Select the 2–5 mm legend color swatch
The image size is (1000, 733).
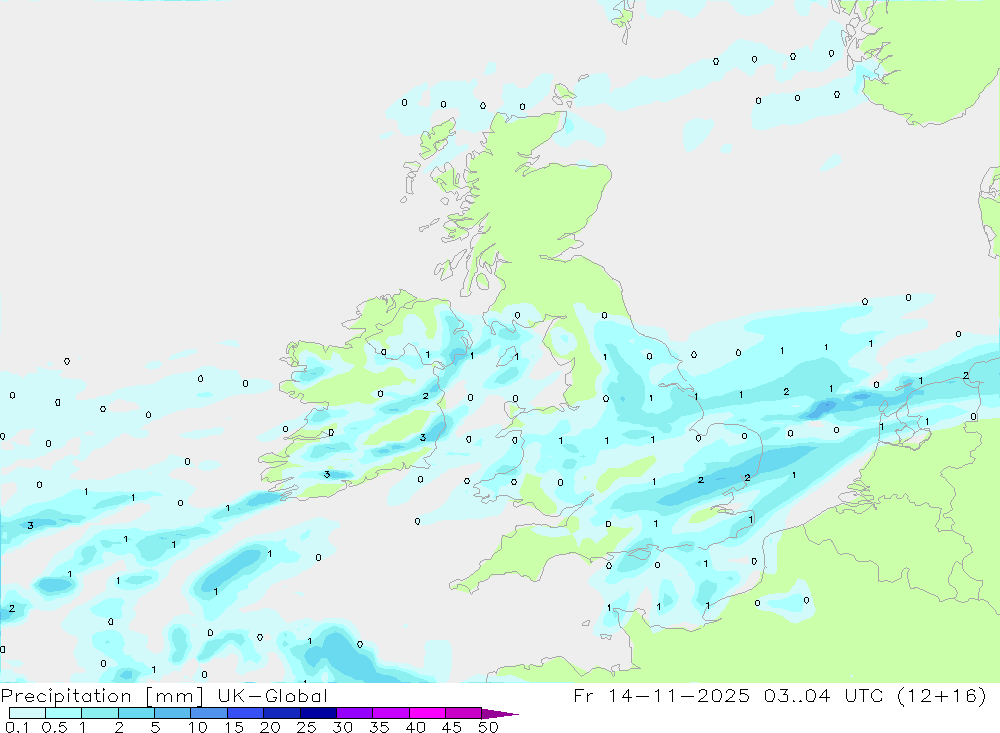(x=136, y=713)
